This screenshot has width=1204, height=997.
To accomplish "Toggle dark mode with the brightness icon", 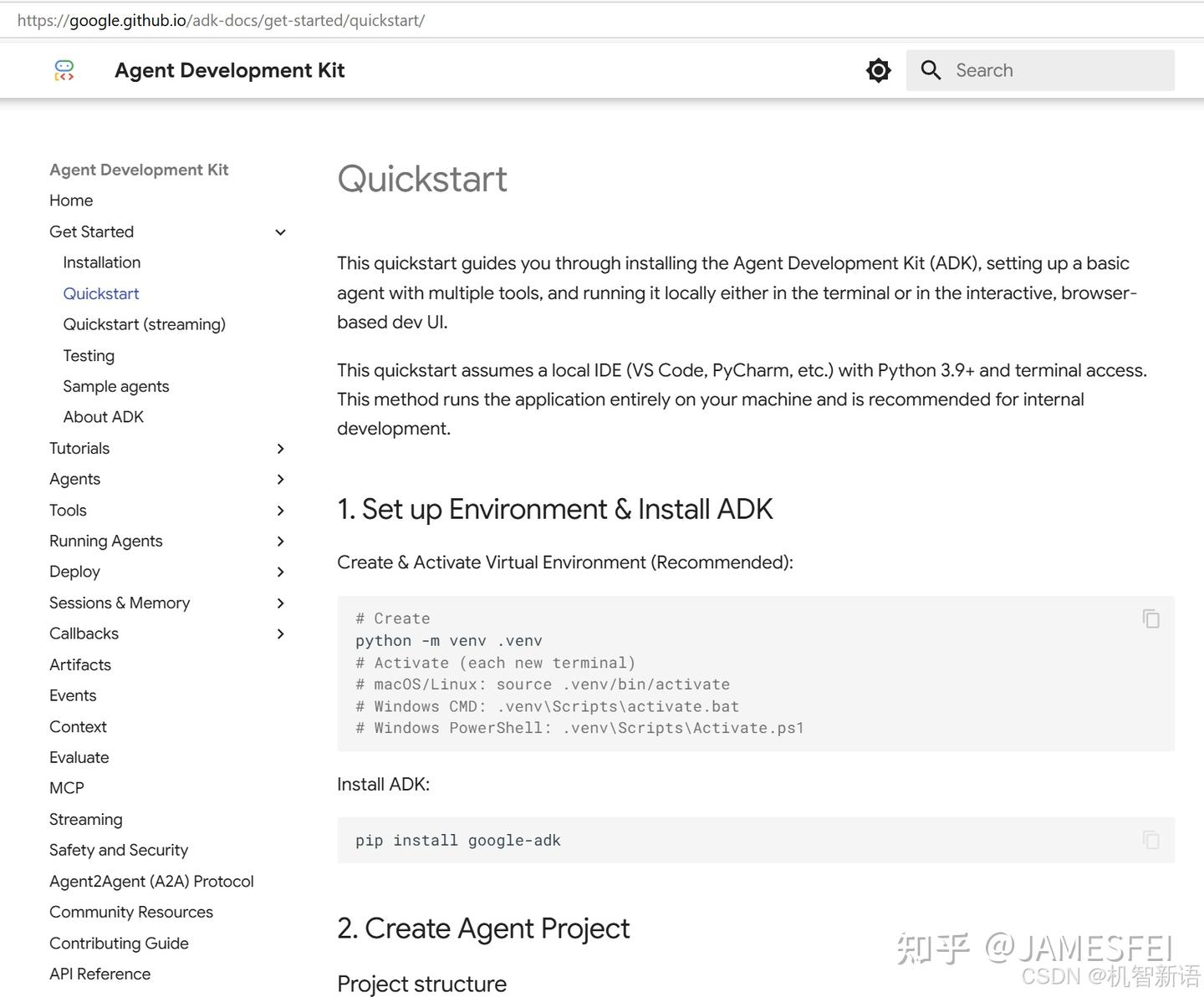I will (x=878, y=70).
